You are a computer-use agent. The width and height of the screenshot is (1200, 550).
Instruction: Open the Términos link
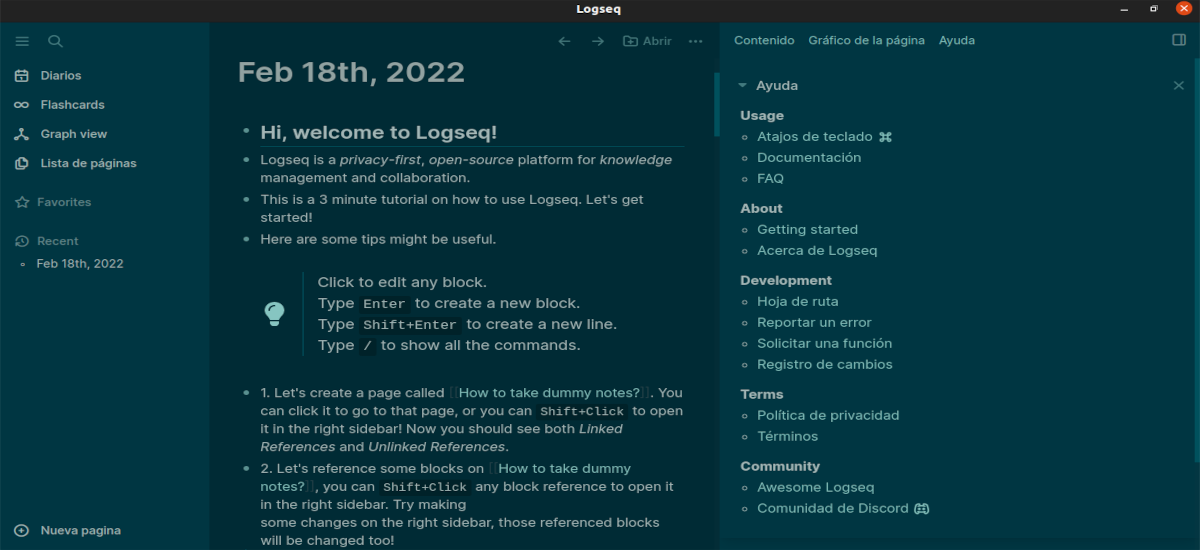pyautogui.click(x=787, y=437)
